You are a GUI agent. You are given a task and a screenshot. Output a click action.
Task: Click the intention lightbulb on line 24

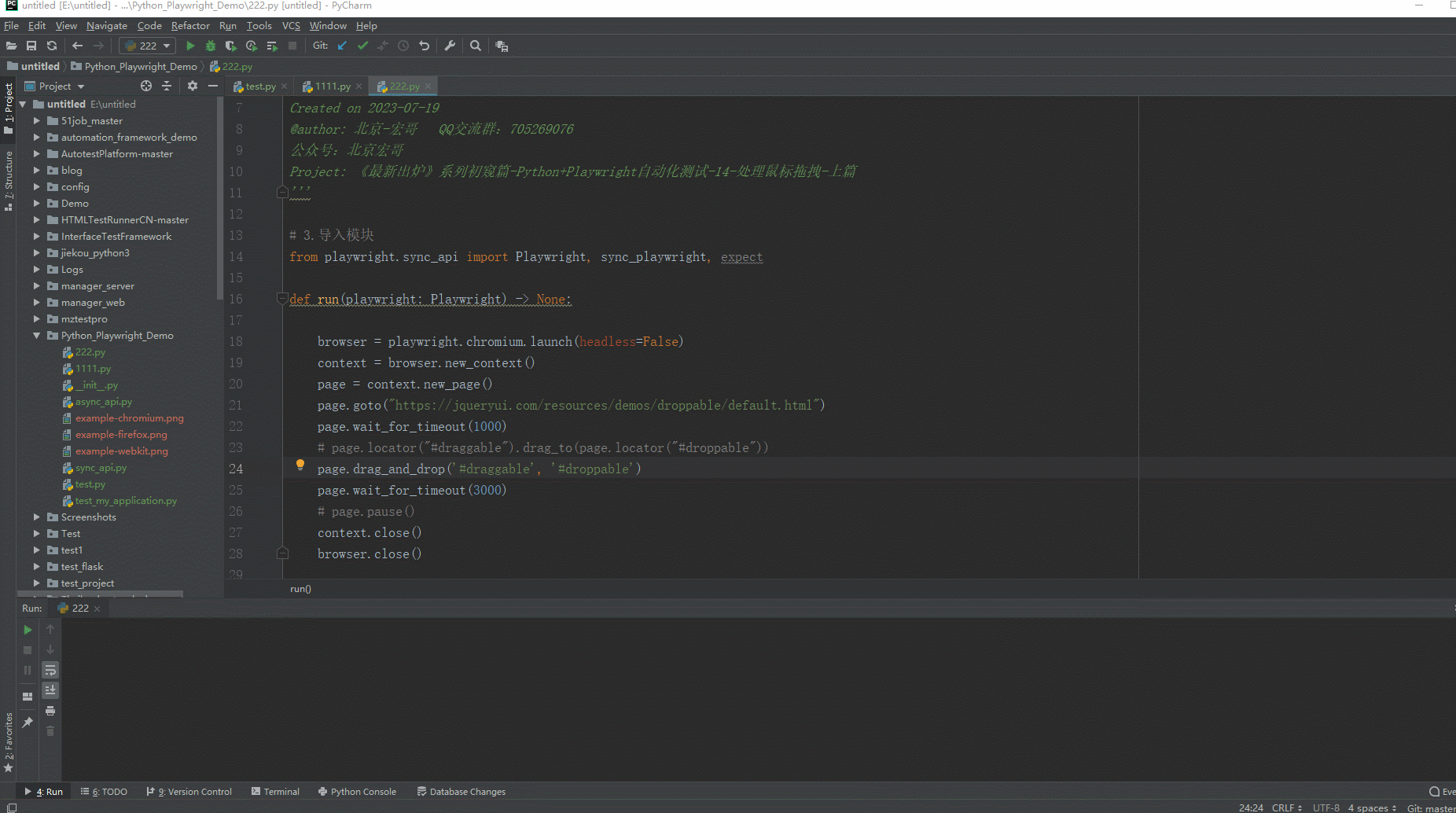300,465
